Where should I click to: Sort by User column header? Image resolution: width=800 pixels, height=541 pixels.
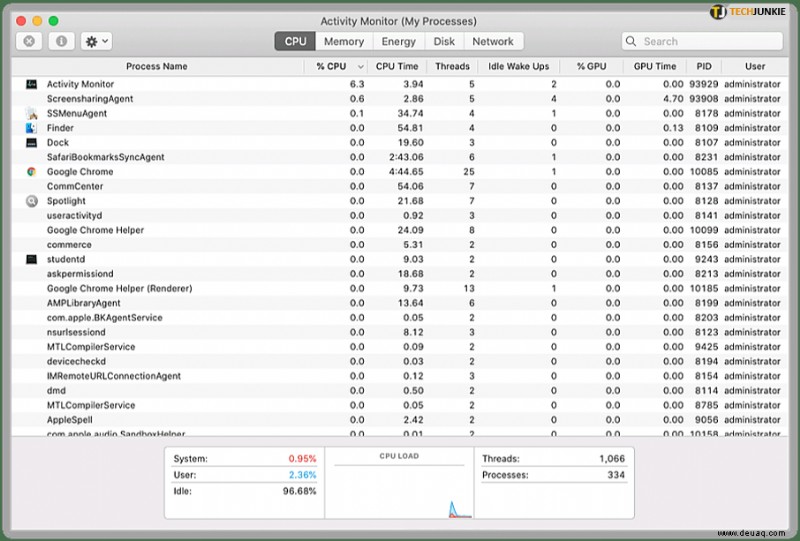755,66
